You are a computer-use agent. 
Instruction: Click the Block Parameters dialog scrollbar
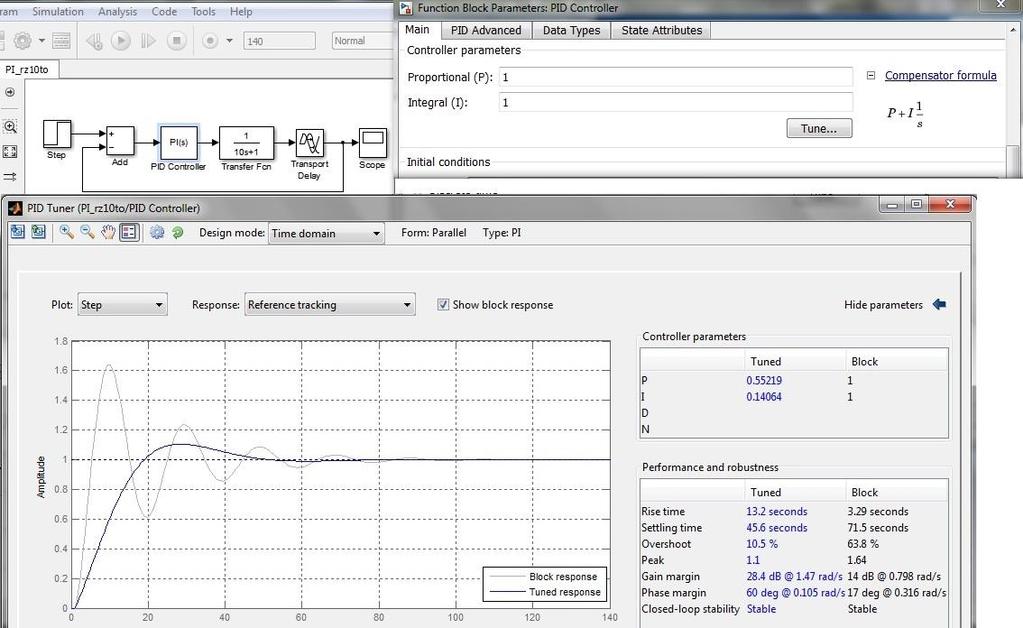pos(1013,160)
